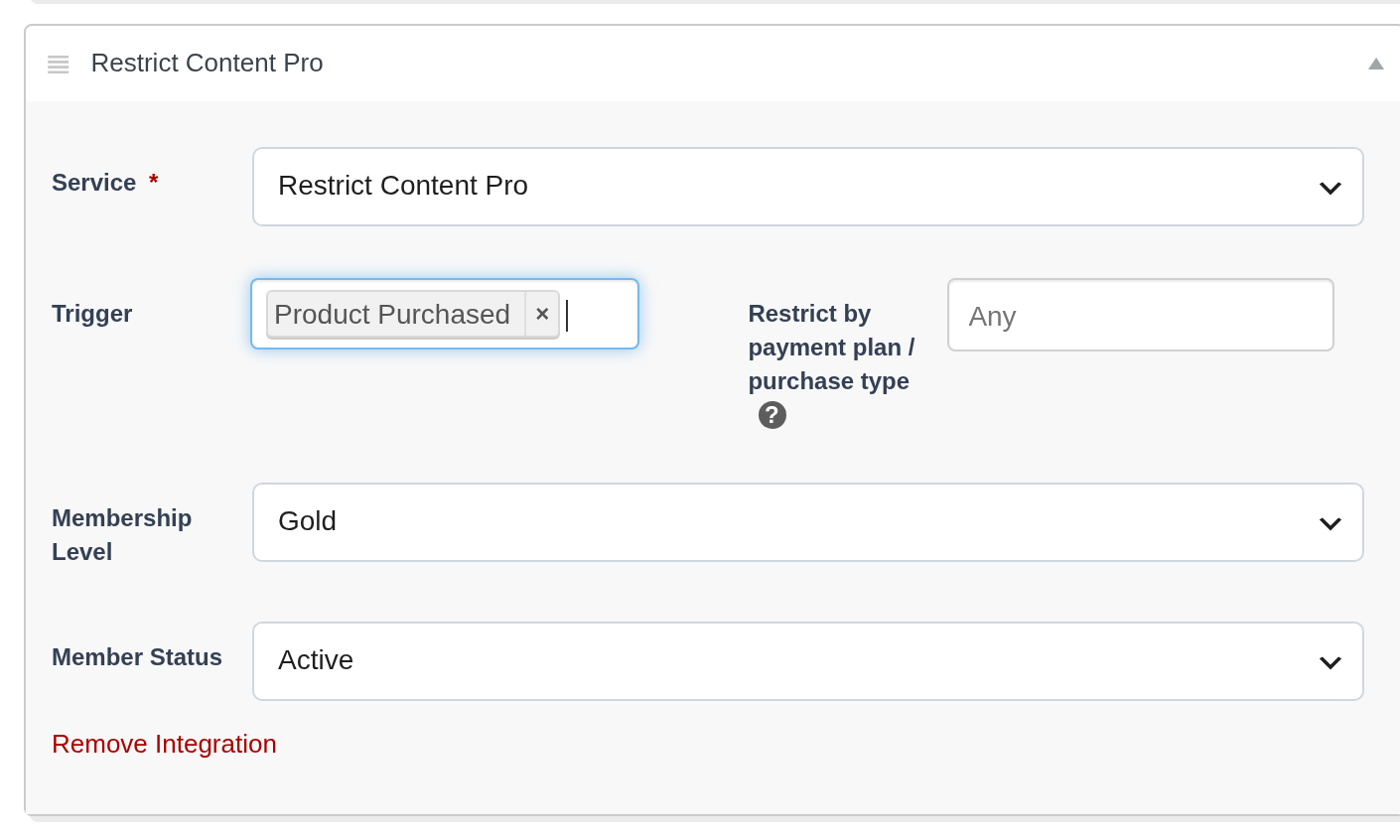
Task: Focus the Trigger tag input box
Action: point(445,314)
